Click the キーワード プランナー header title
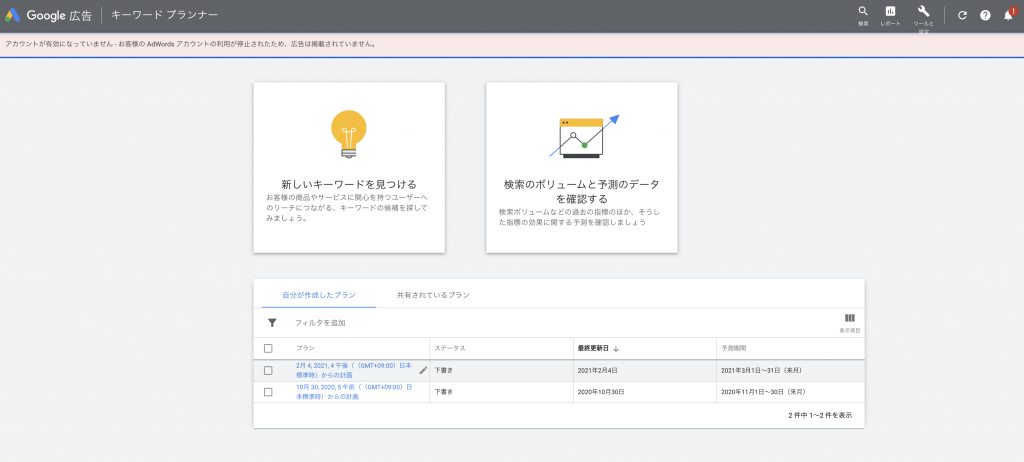1024x462 pixels. pos(165,14)
